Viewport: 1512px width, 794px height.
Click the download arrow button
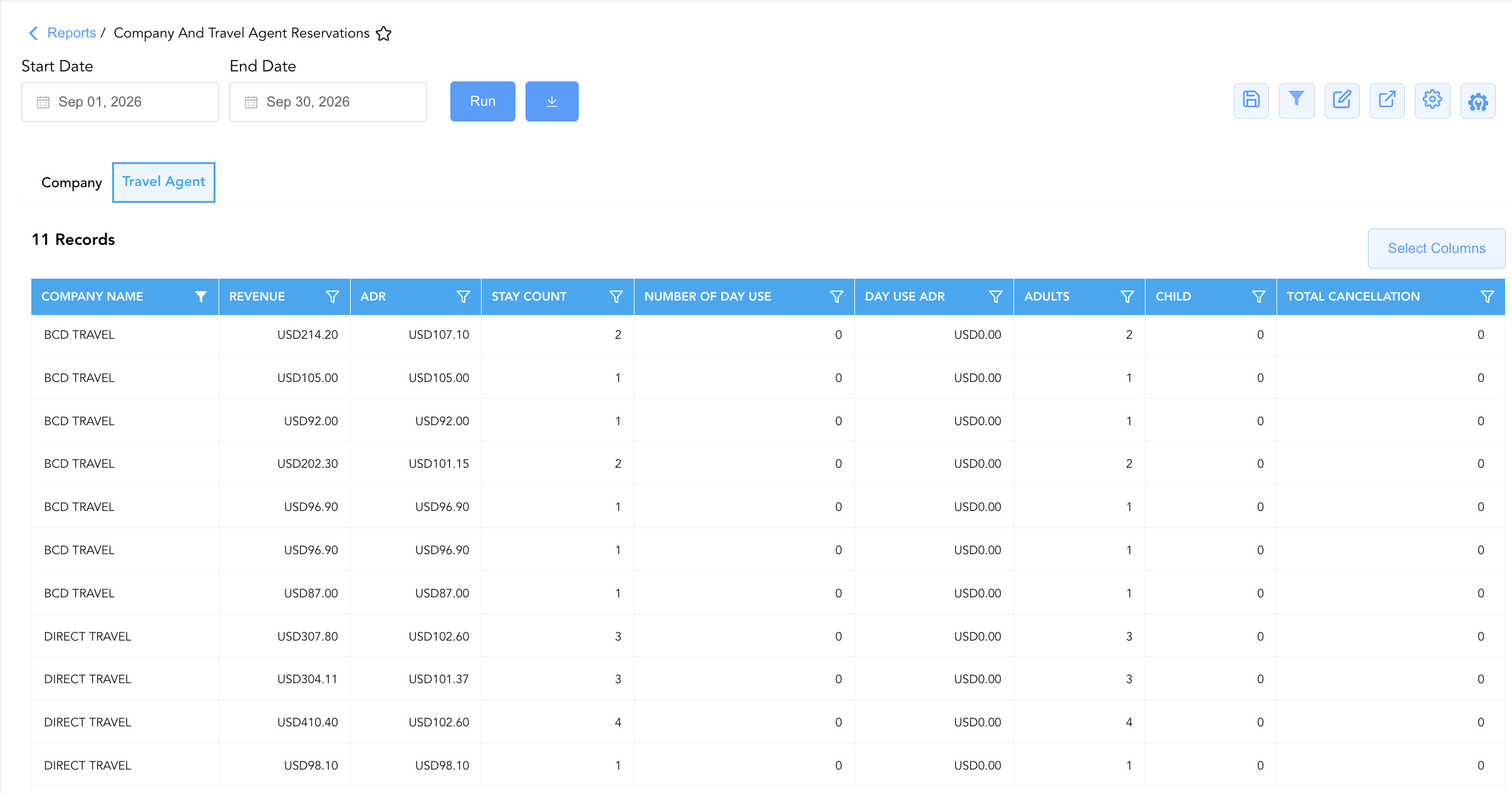coord(552,101)
